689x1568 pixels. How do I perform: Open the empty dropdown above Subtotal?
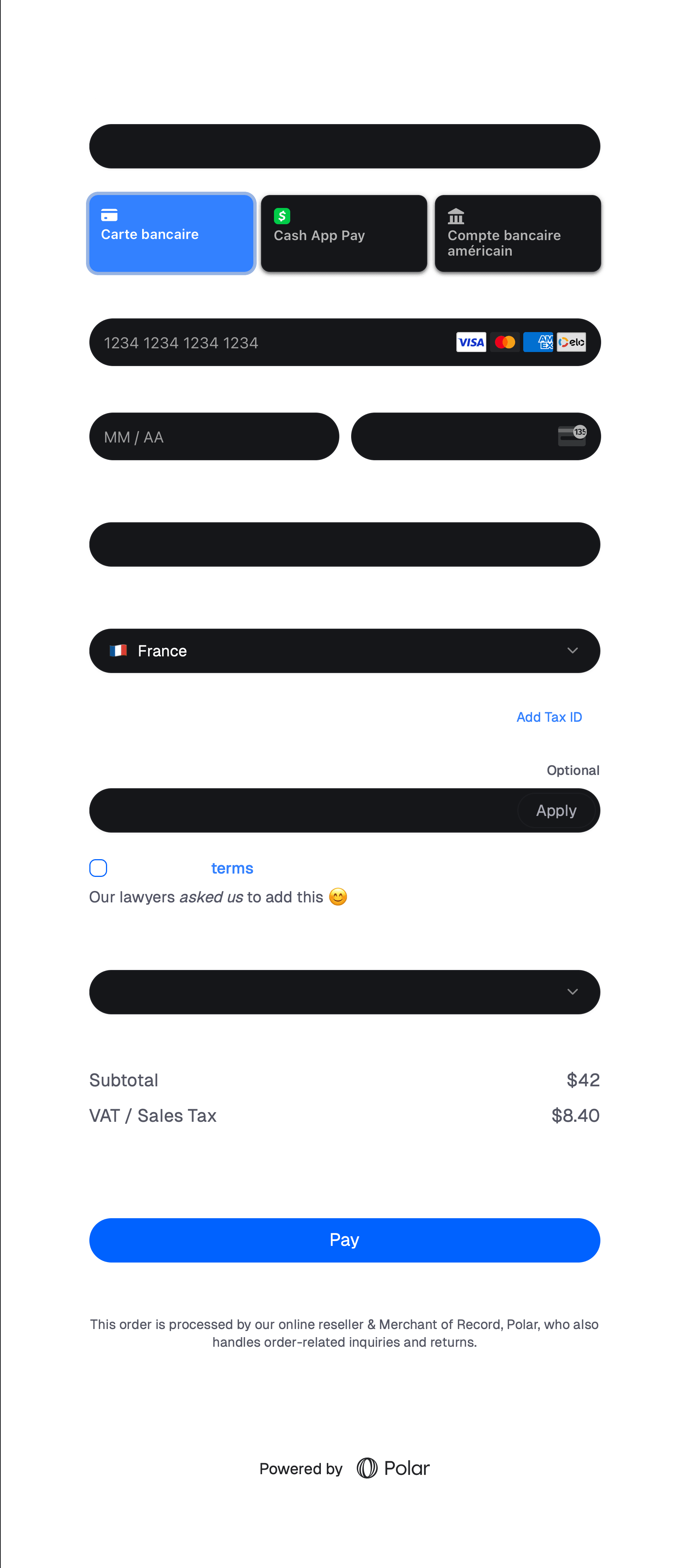pos(344,992)
